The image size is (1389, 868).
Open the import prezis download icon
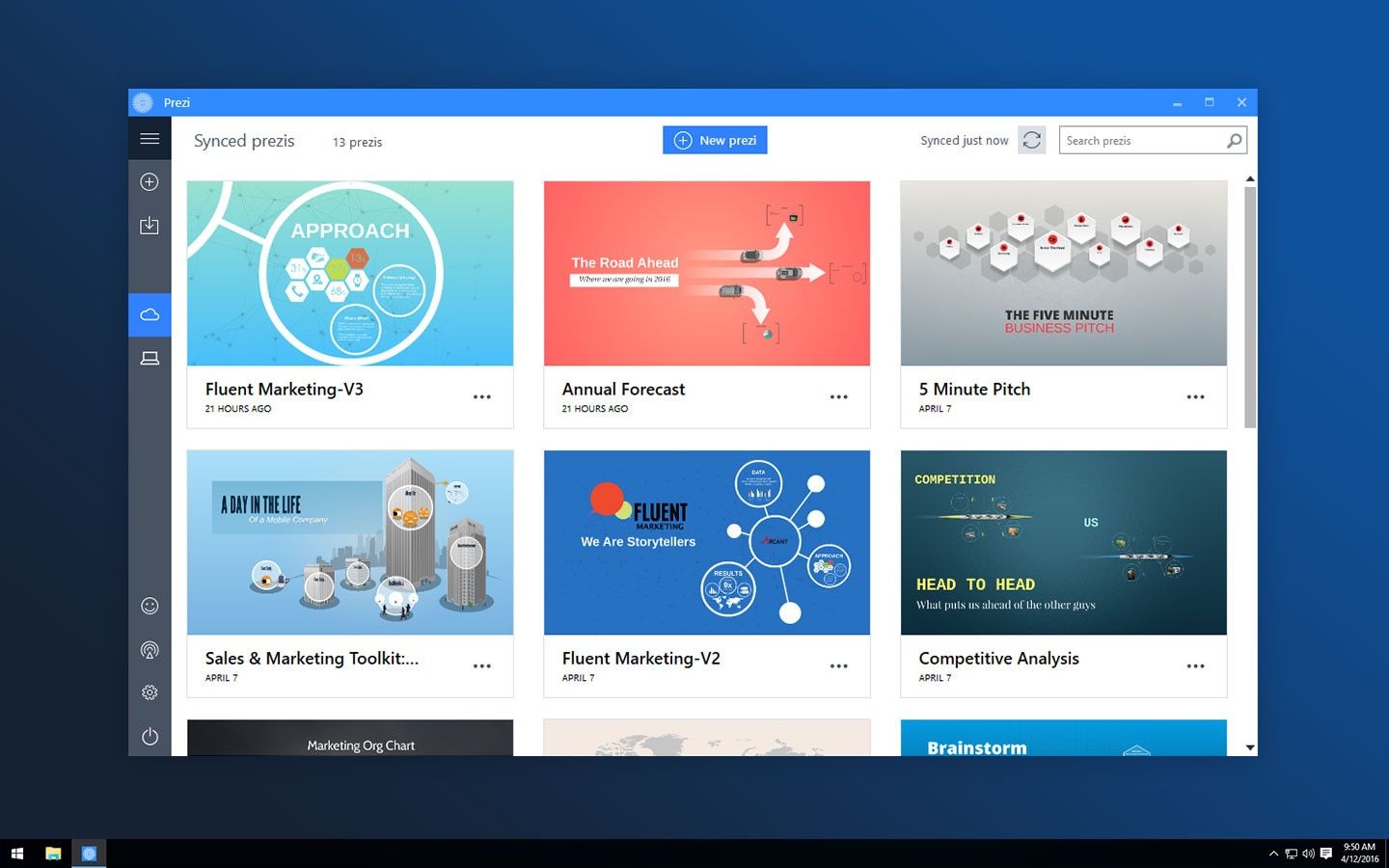pyautogui.click(x=150, y=225)
